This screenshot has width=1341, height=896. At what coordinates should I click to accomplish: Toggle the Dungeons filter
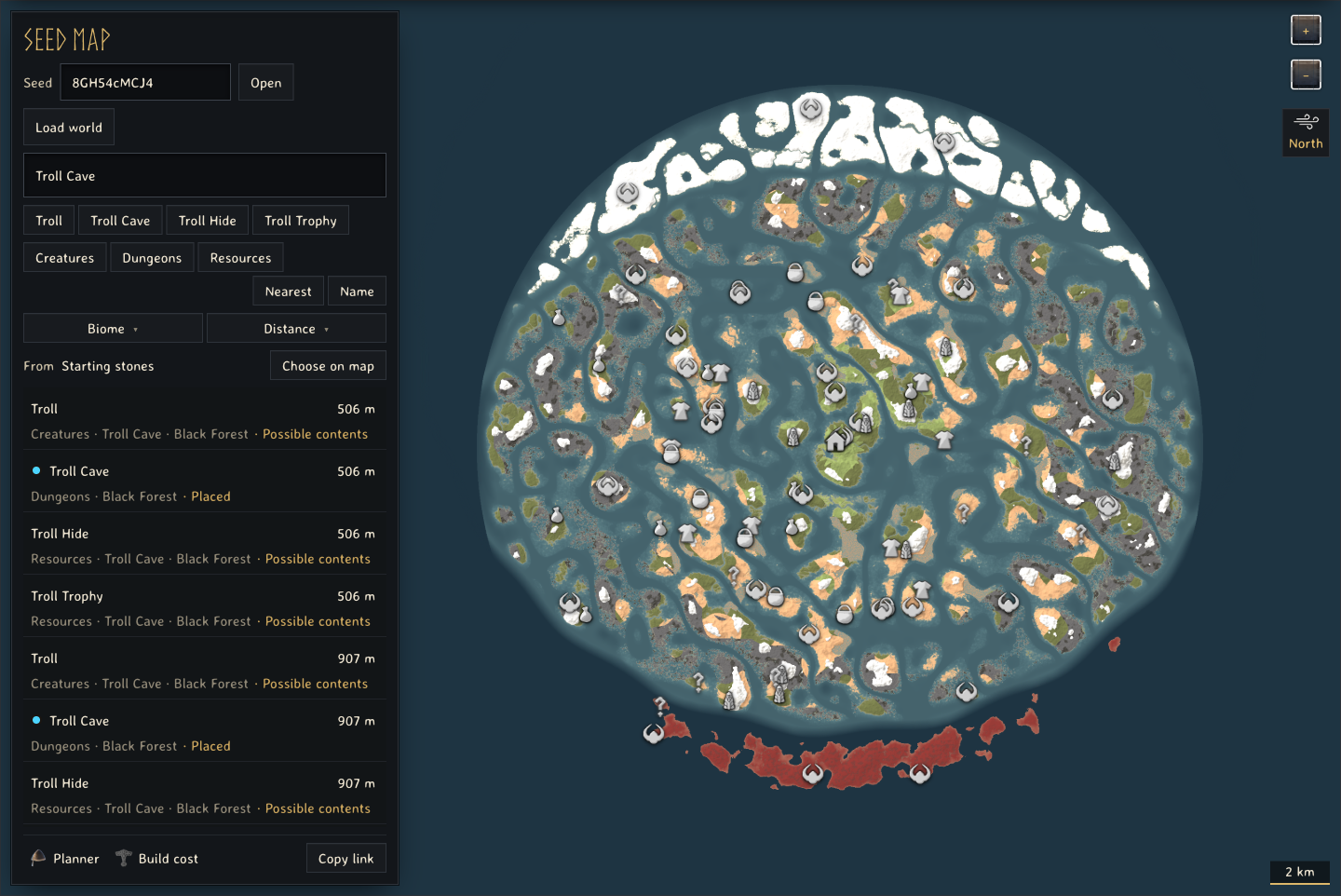(x=152, y=258)
